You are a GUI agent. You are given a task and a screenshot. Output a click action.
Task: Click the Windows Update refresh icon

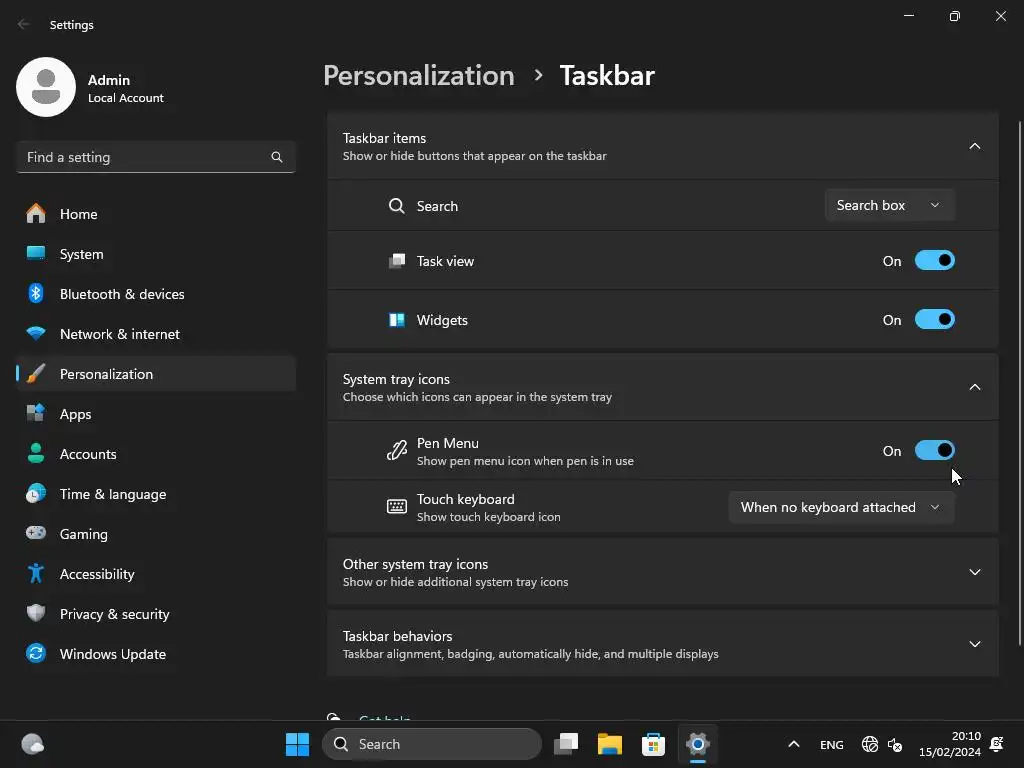click(36, 653)
